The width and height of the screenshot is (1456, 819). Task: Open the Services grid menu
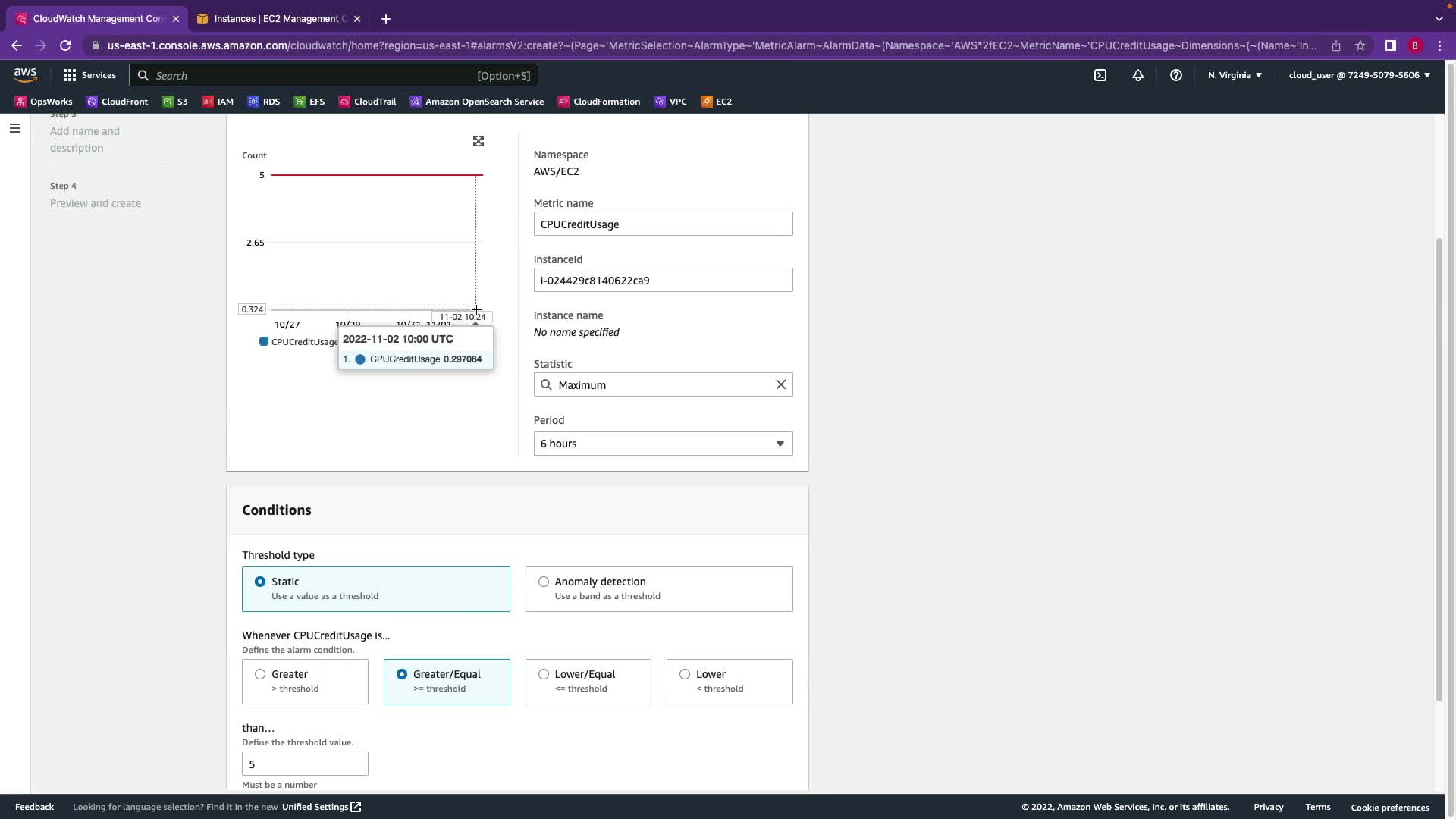[89, 75]
